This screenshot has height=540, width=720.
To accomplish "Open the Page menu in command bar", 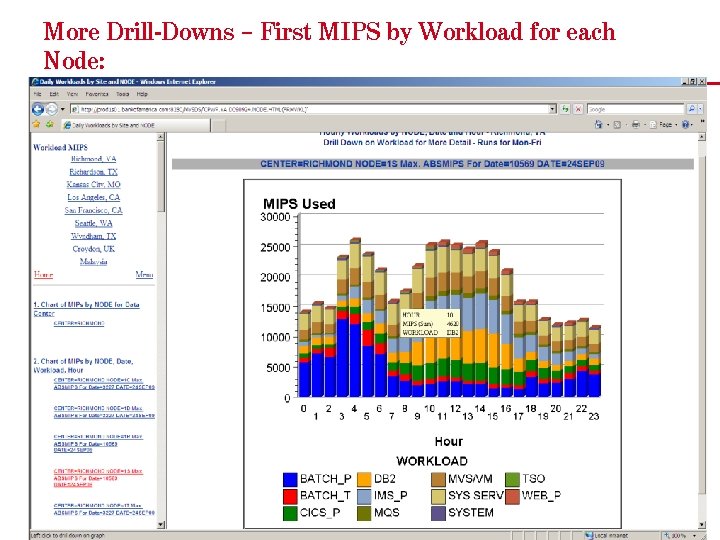I will tap(663, 124).
